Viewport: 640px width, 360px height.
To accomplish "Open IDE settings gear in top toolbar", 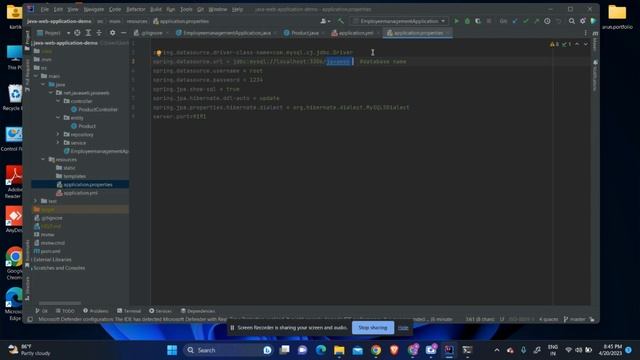I will tap(583, 21).
